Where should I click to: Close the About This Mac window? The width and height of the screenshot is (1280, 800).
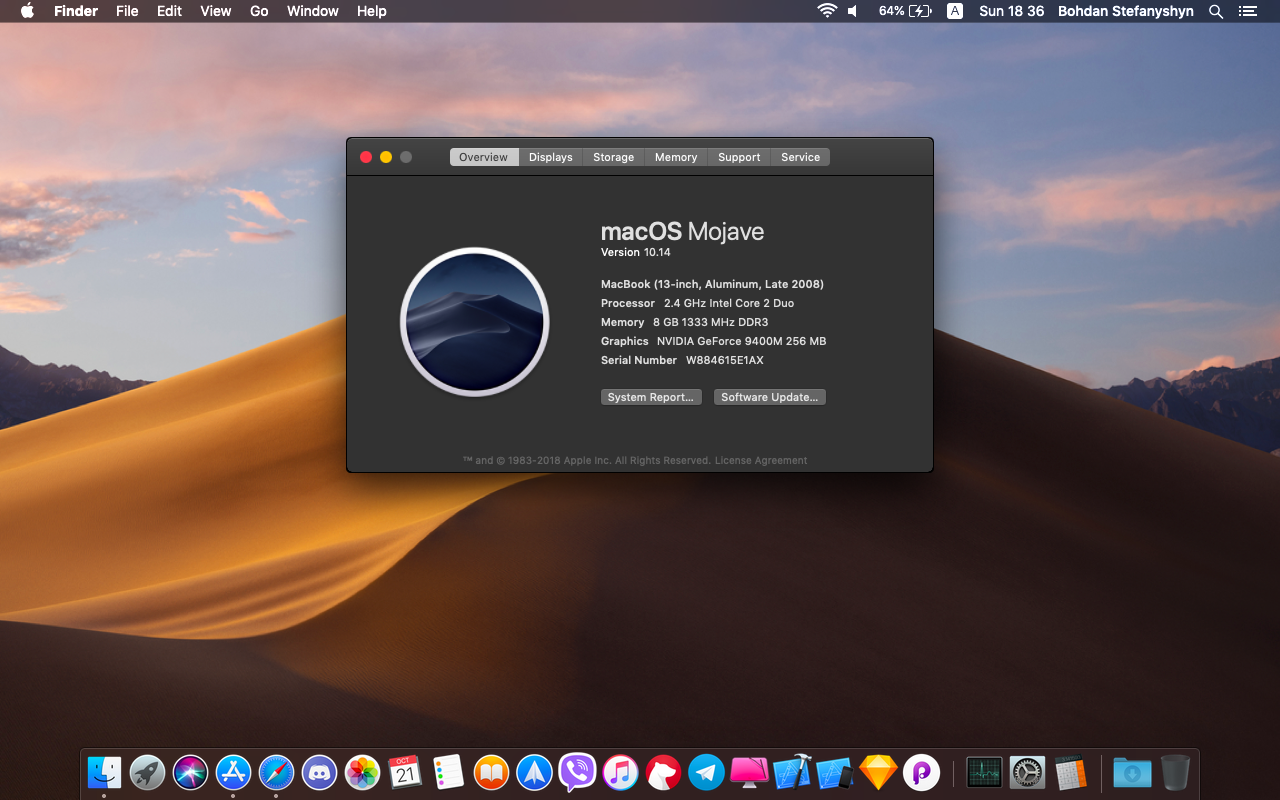366,157
